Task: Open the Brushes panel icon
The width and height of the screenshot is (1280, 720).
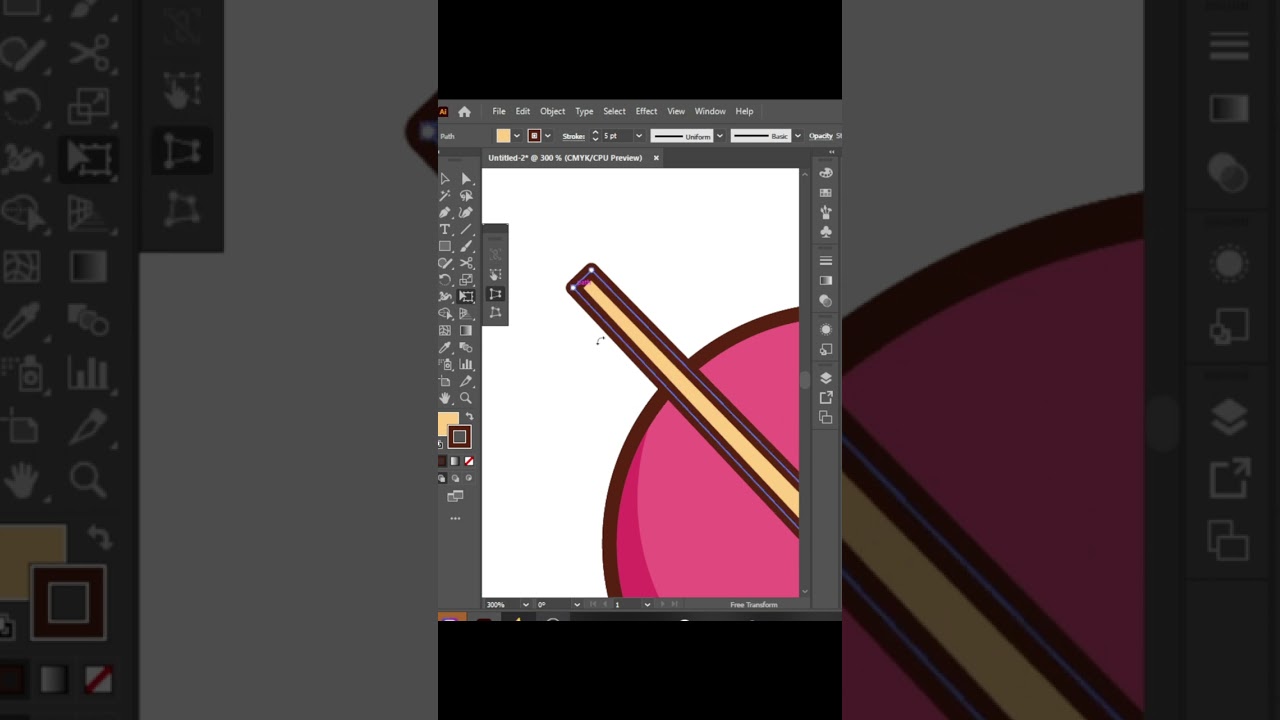Action: pos(826,212)
